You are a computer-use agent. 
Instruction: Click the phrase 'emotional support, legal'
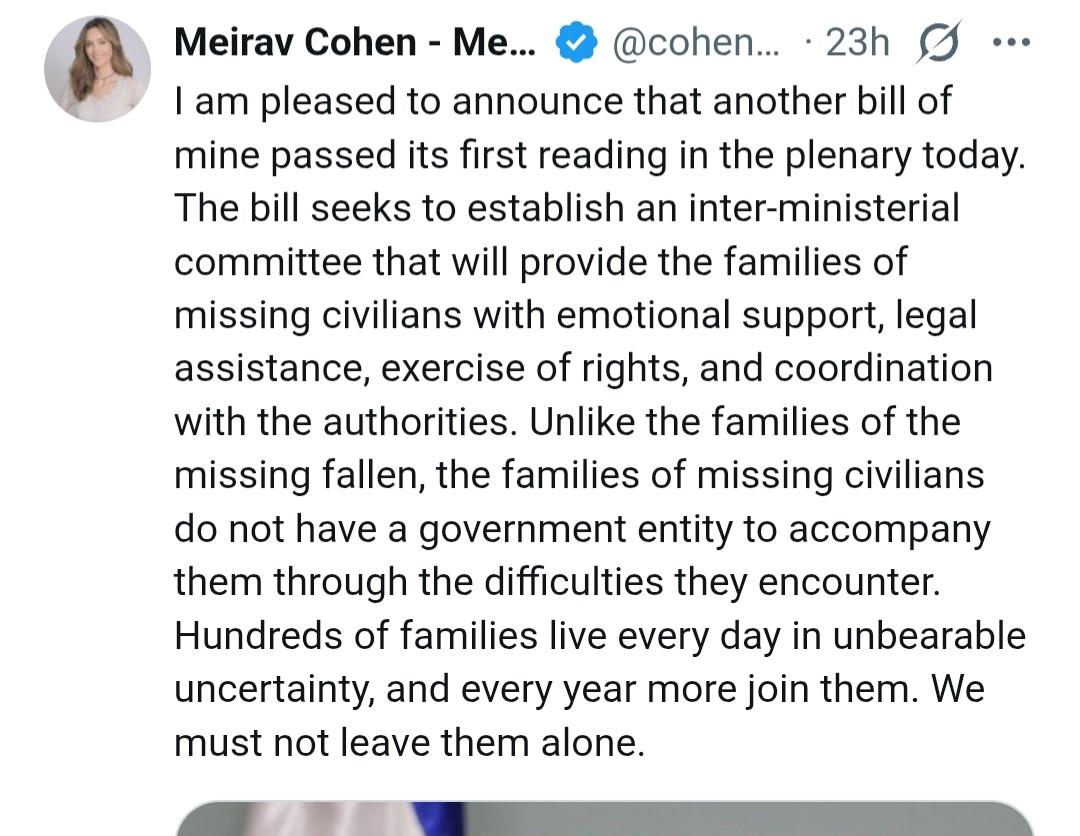[x=765, y=315]
